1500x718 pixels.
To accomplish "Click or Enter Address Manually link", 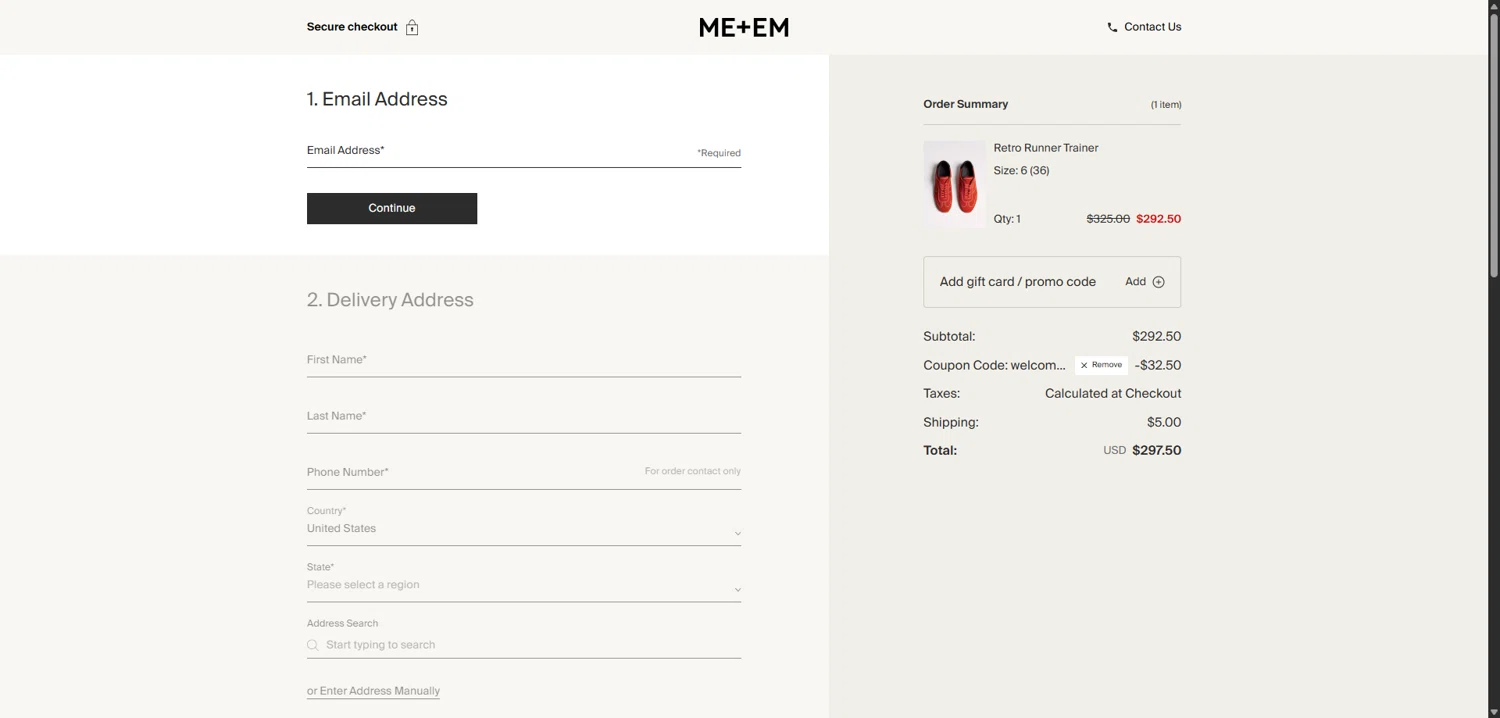I will 373,691.
